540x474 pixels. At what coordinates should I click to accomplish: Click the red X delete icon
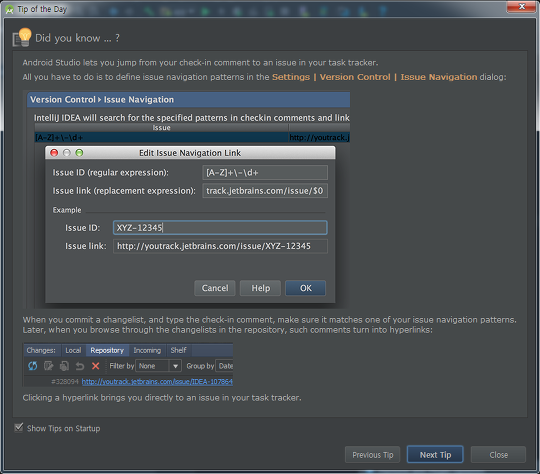[x=96, y=366]
